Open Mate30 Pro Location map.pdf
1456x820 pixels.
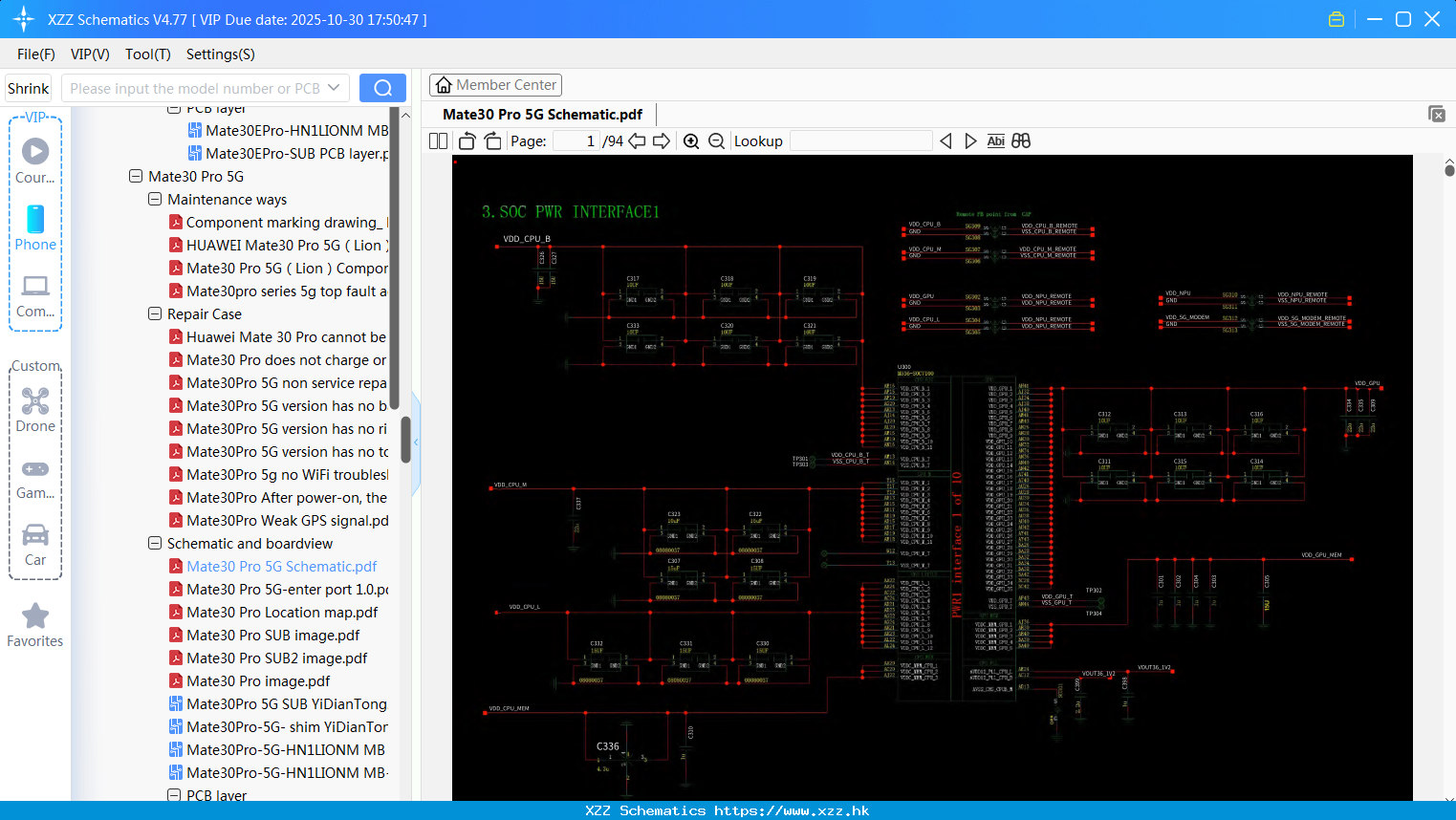(273, 612)
